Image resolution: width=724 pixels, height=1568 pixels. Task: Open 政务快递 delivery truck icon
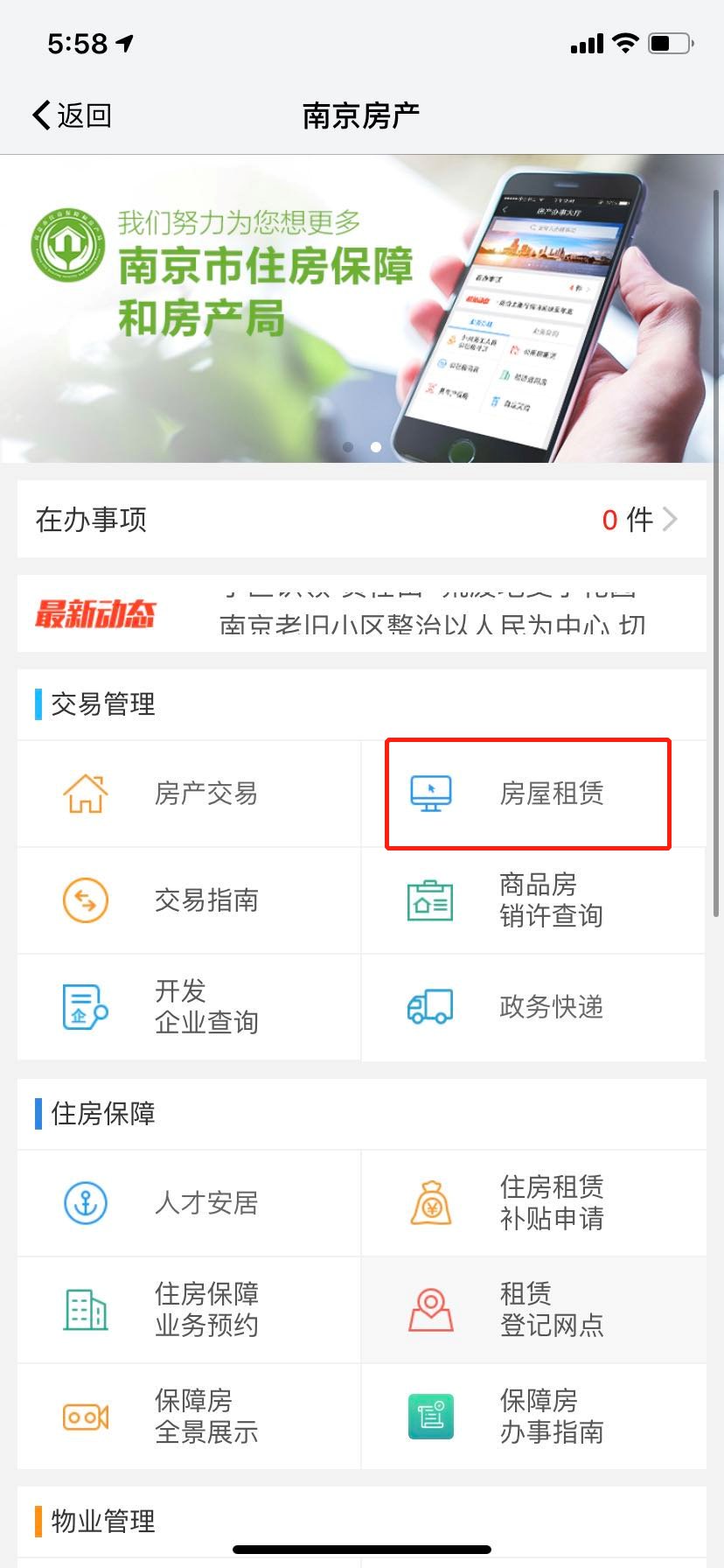tap(431, 1007)
